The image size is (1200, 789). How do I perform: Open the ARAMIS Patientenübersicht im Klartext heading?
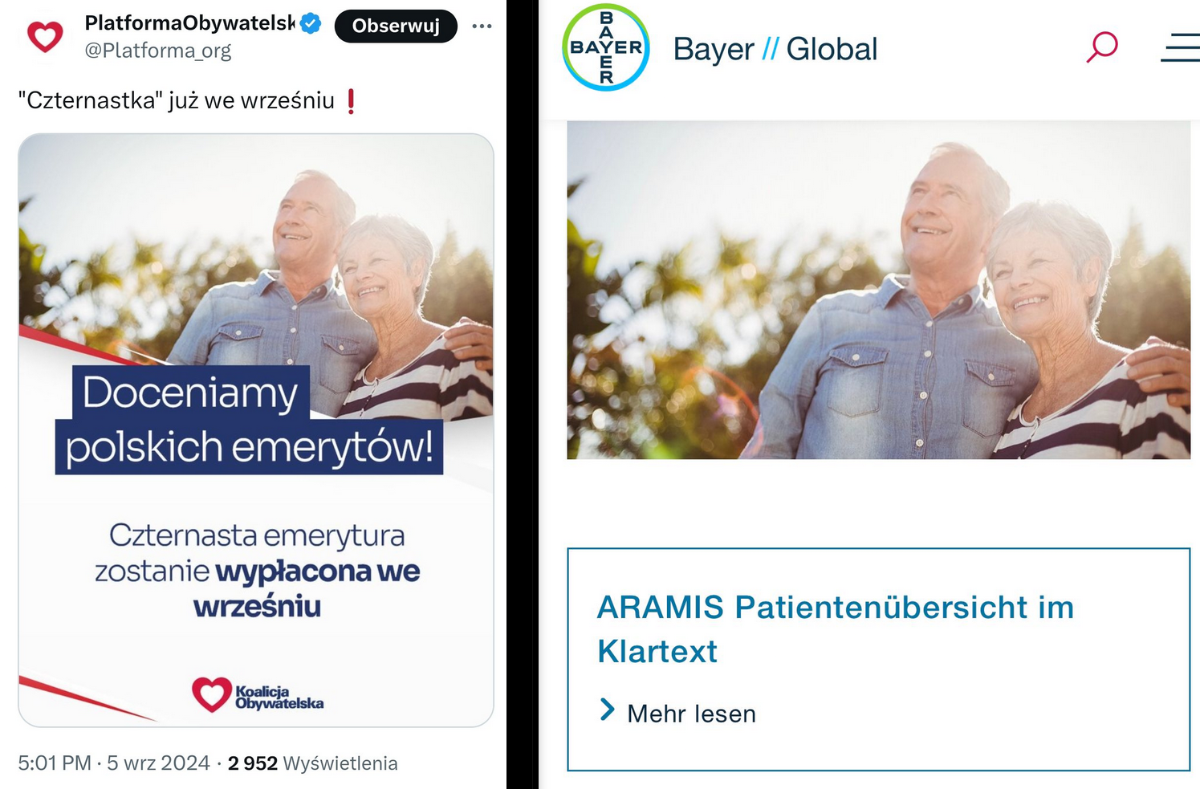click(x=835, y=629)
